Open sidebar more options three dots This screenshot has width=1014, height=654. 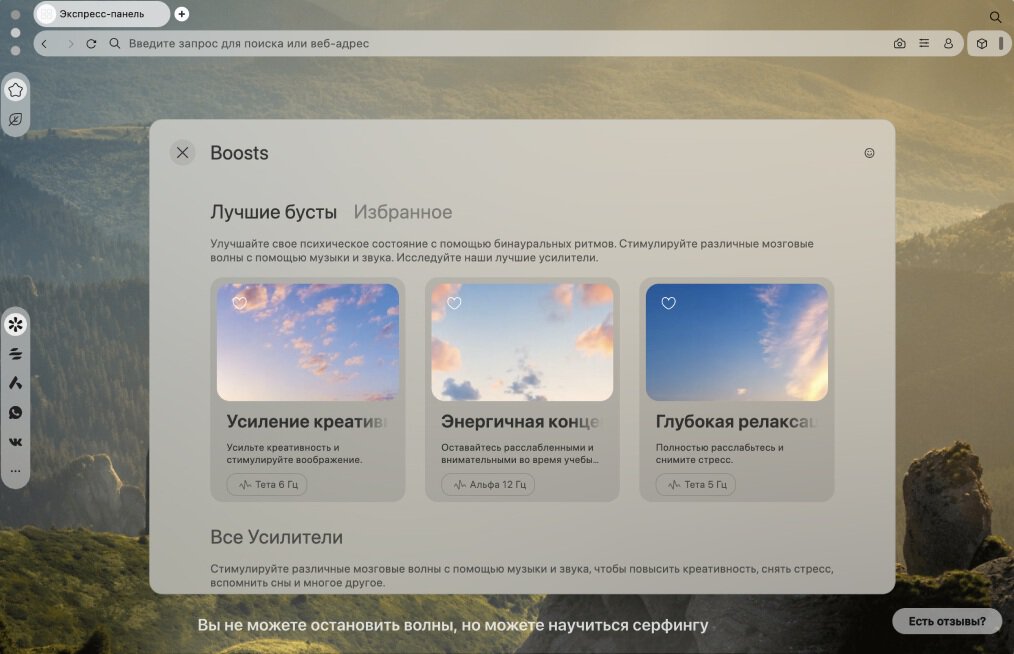pyautogui.click(x=16, y=471)
